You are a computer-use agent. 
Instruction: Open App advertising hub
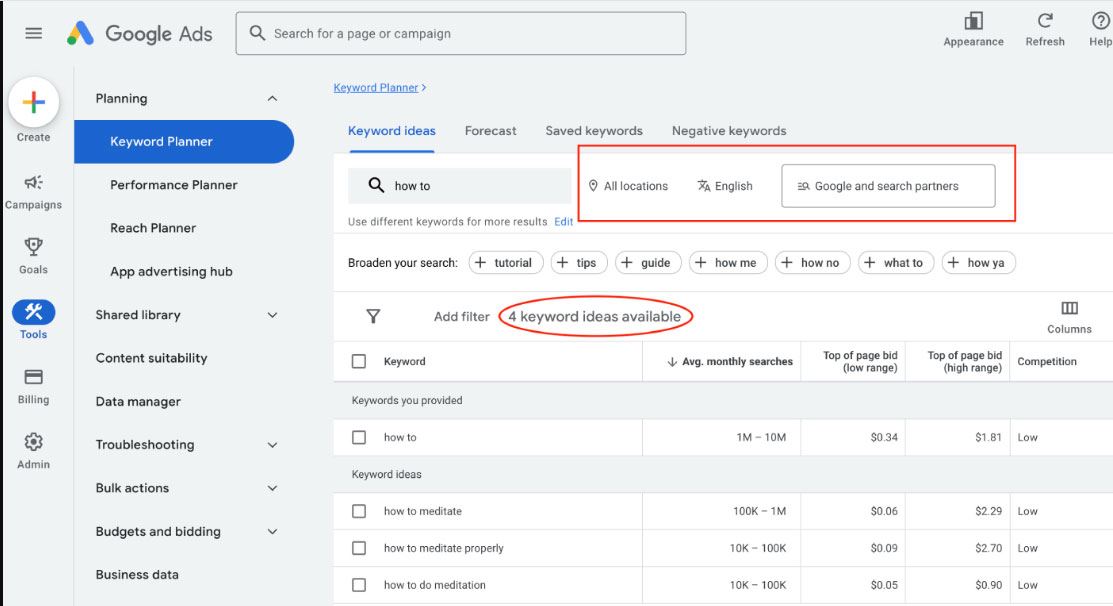tap(171, 271)
